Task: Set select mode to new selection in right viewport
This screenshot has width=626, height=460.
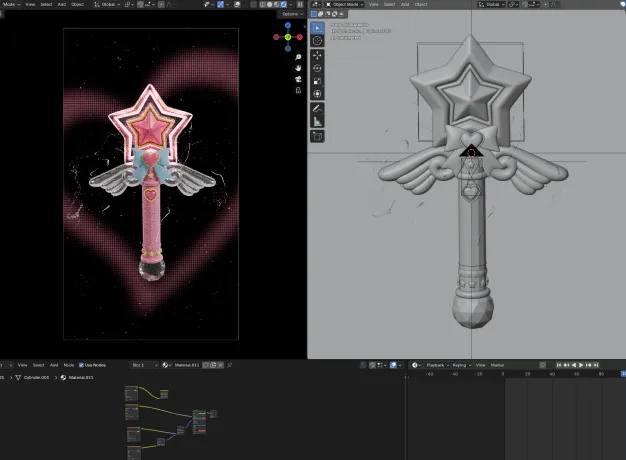Action: point(314,14)
